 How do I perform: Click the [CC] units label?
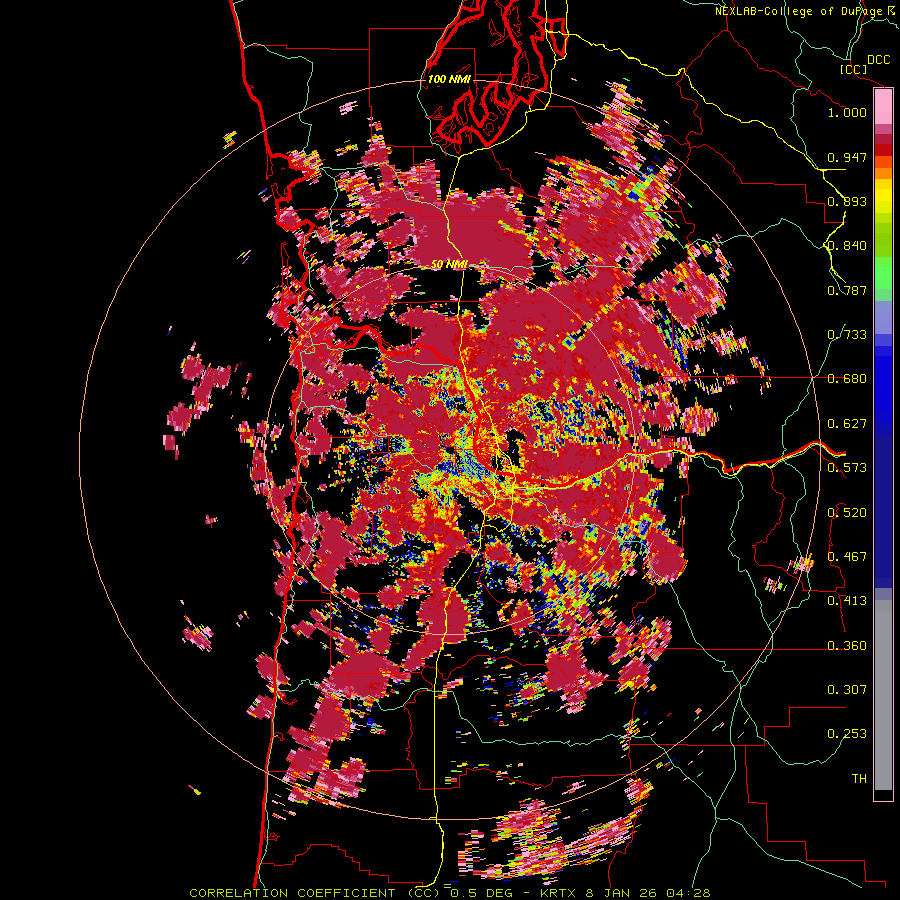853,69
